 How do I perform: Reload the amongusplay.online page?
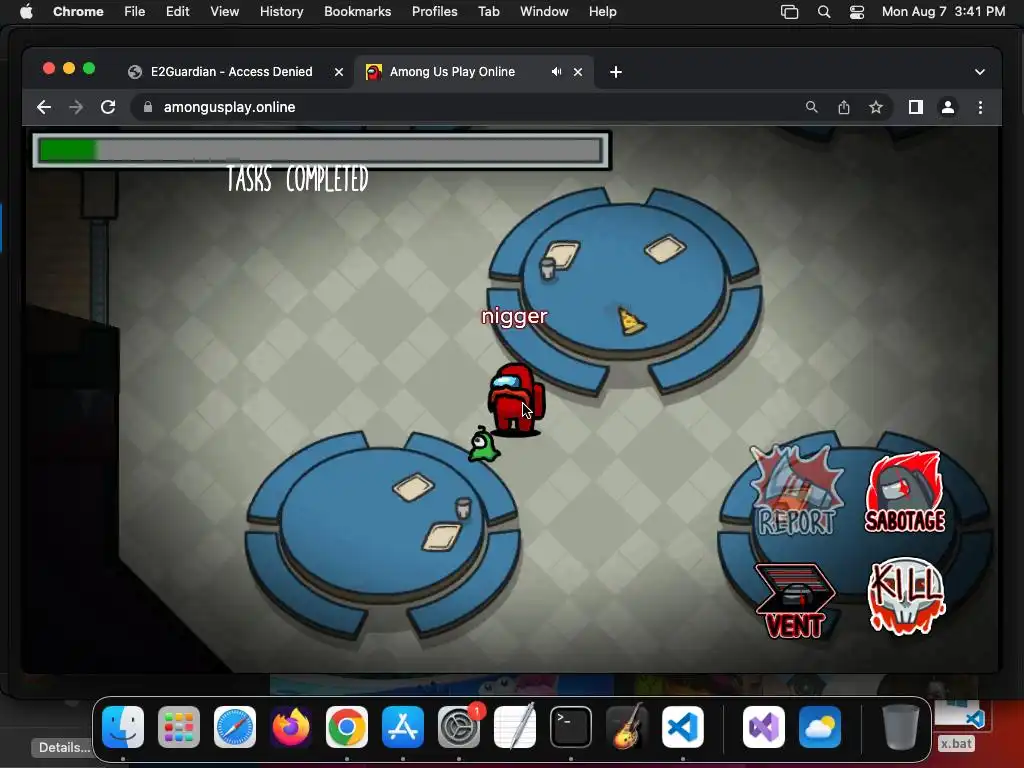[108, 107]
